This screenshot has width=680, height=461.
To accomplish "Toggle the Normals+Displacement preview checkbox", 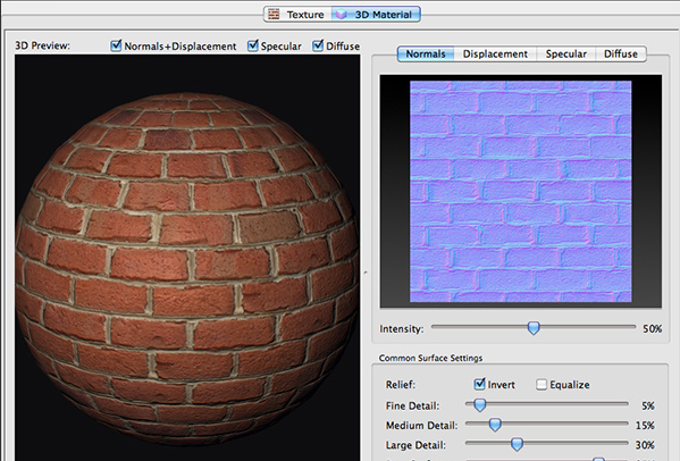I will pos(117,46).
